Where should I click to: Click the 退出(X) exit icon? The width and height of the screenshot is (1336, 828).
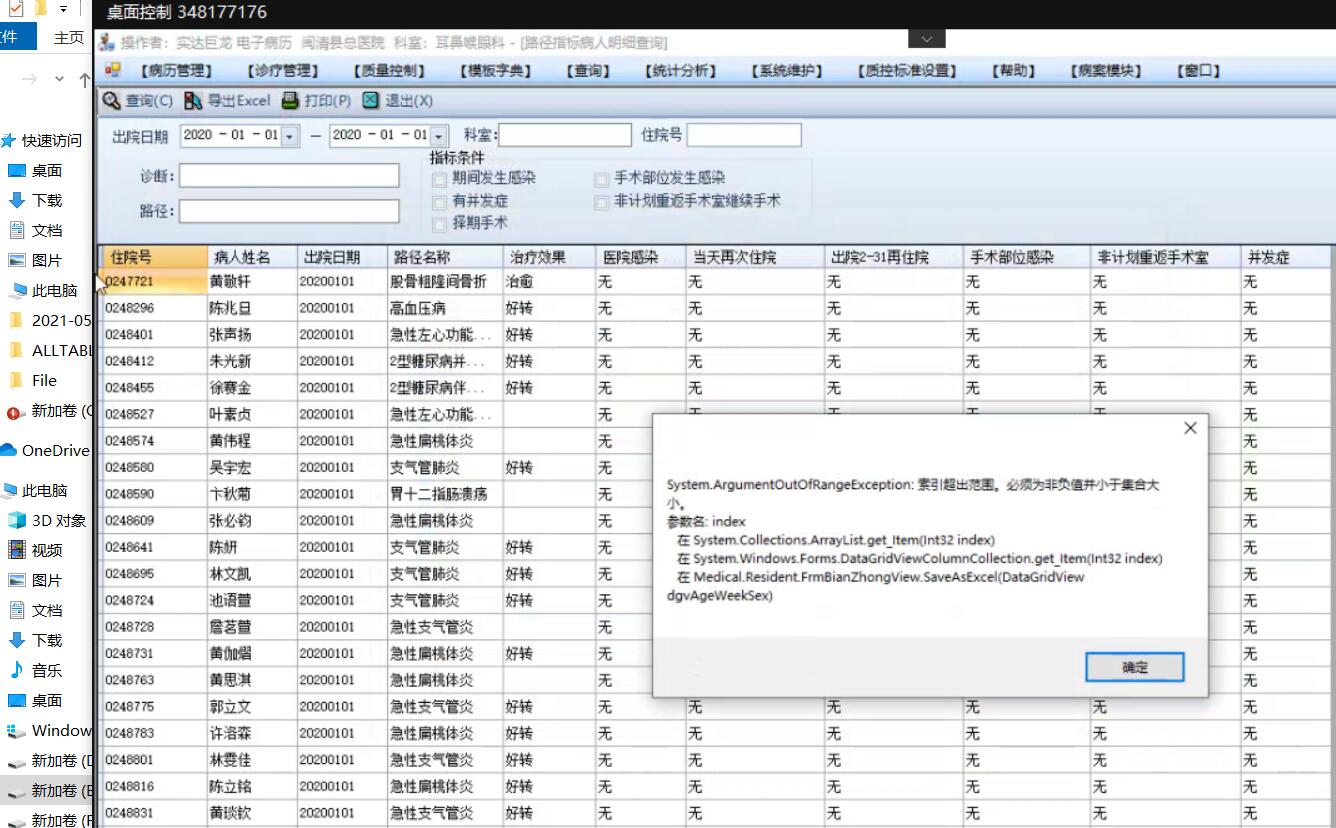click(371, 101)
